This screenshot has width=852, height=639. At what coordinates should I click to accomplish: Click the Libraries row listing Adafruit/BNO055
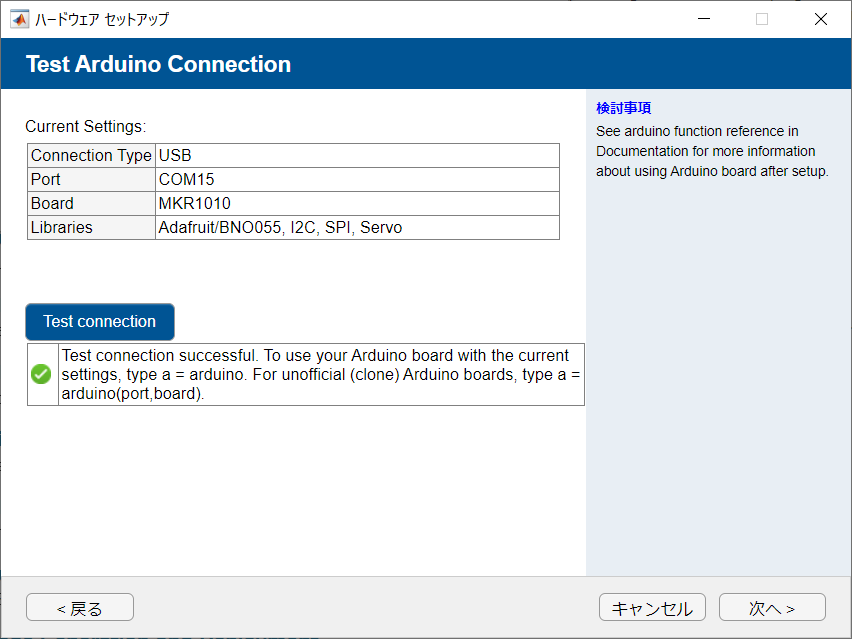pyautogui.click(x=250, y=227)
